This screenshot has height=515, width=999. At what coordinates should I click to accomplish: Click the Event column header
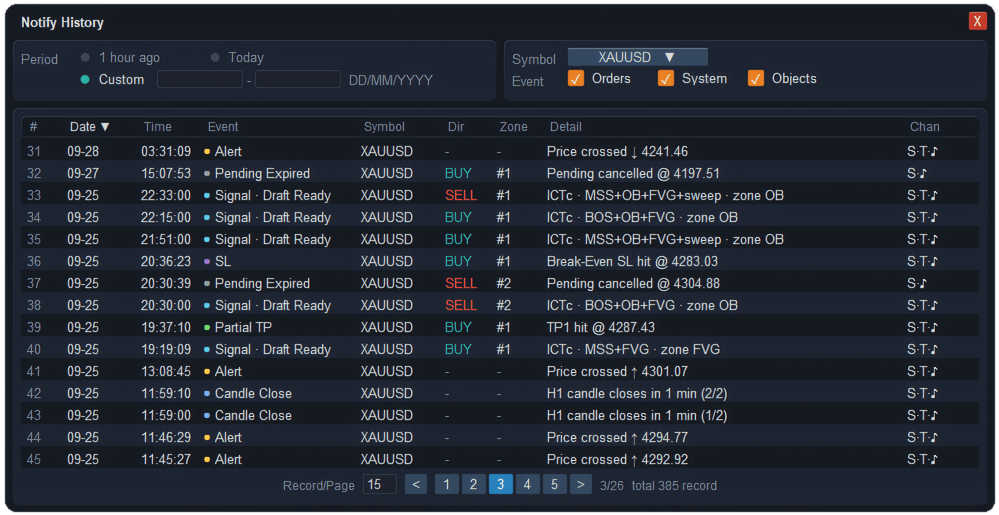(223, 127)
